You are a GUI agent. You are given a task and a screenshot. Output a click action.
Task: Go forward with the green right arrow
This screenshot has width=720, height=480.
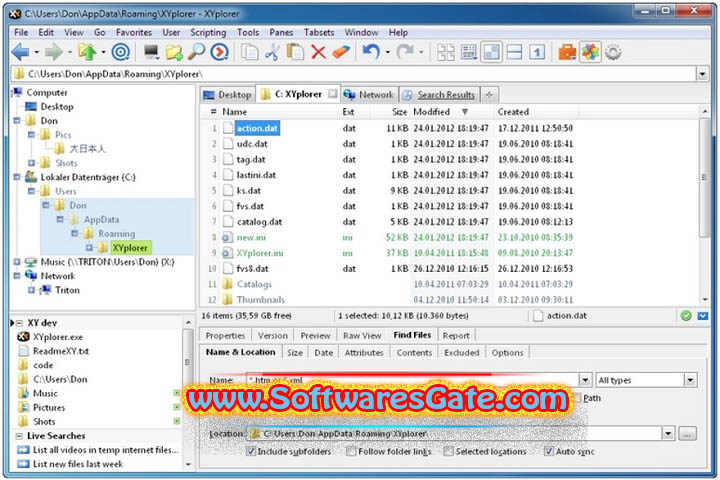click(x=54, y=52)
